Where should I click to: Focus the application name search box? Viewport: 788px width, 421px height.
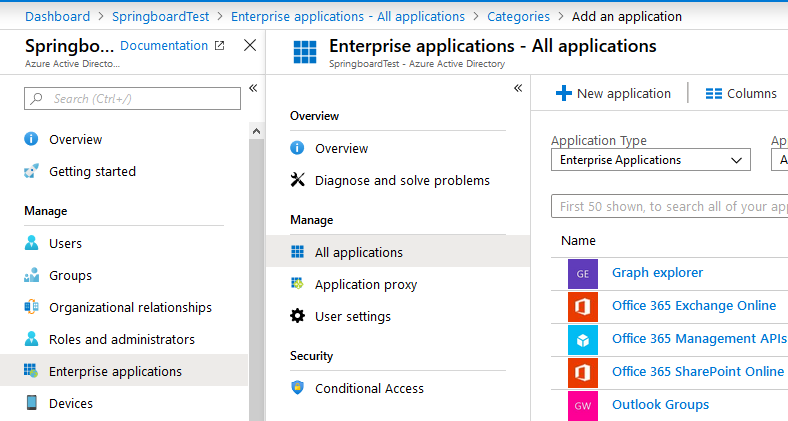tap(669, 206)
